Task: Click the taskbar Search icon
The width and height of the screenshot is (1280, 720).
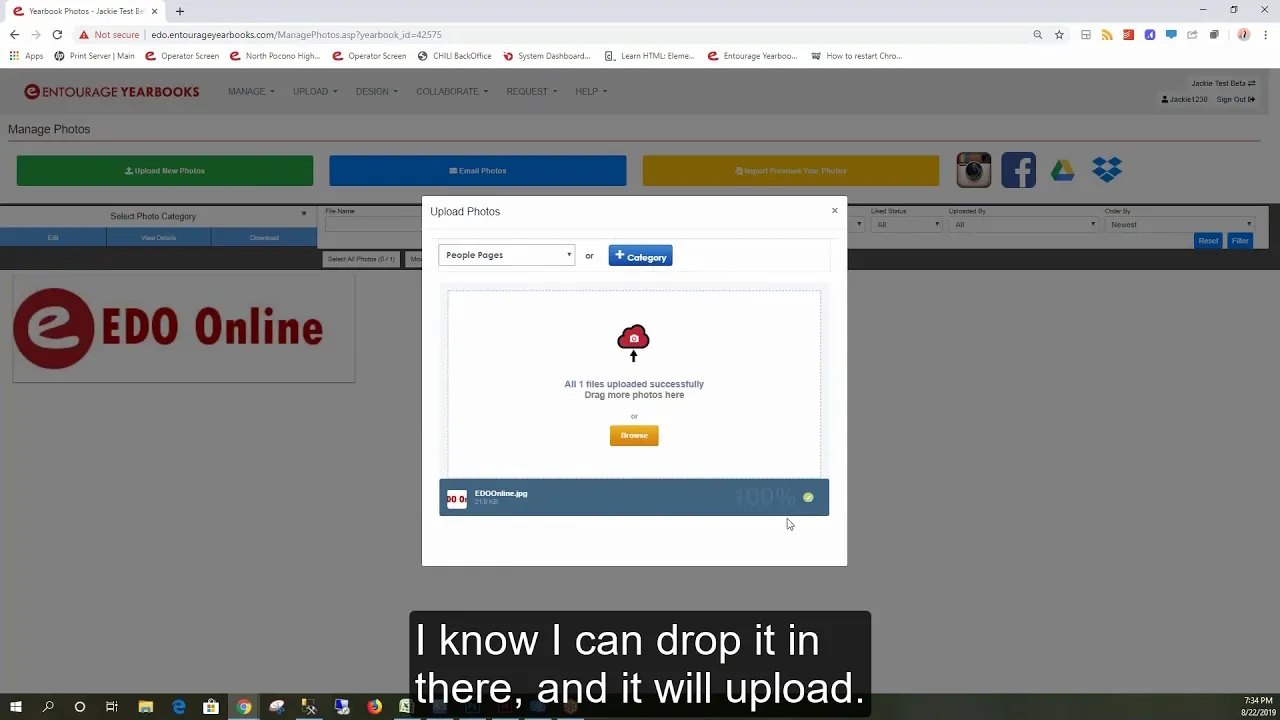Action: point(48,707)
